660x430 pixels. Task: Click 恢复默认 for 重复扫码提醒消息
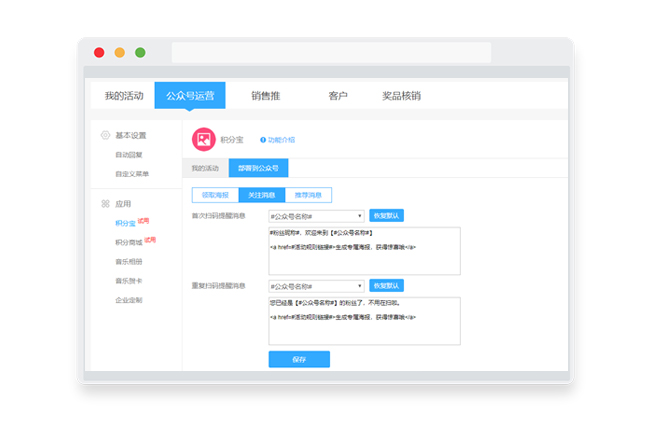coord(386,285)
